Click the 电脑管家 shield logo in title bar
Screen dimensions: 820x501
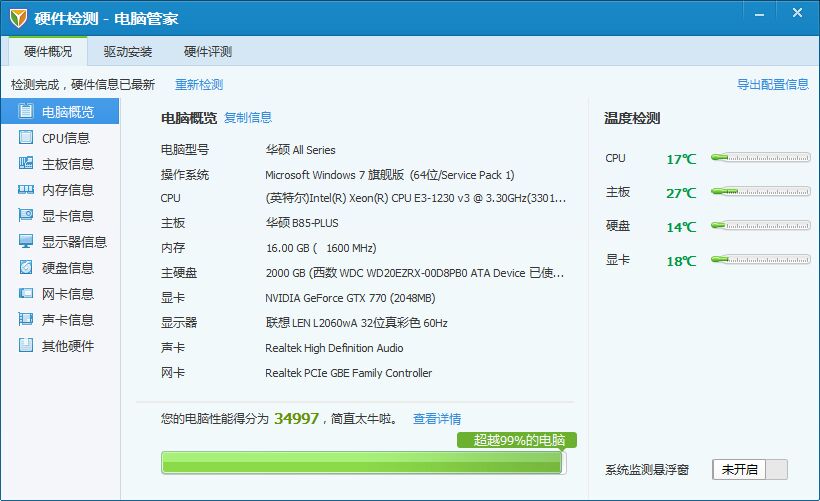[x=18, y=18]
